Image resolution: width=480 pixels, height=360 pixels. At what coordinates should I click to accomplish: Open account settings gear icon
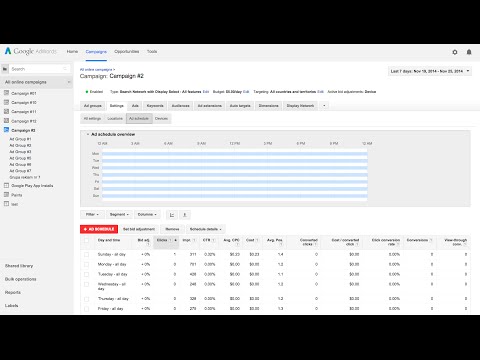pos(455,52)
